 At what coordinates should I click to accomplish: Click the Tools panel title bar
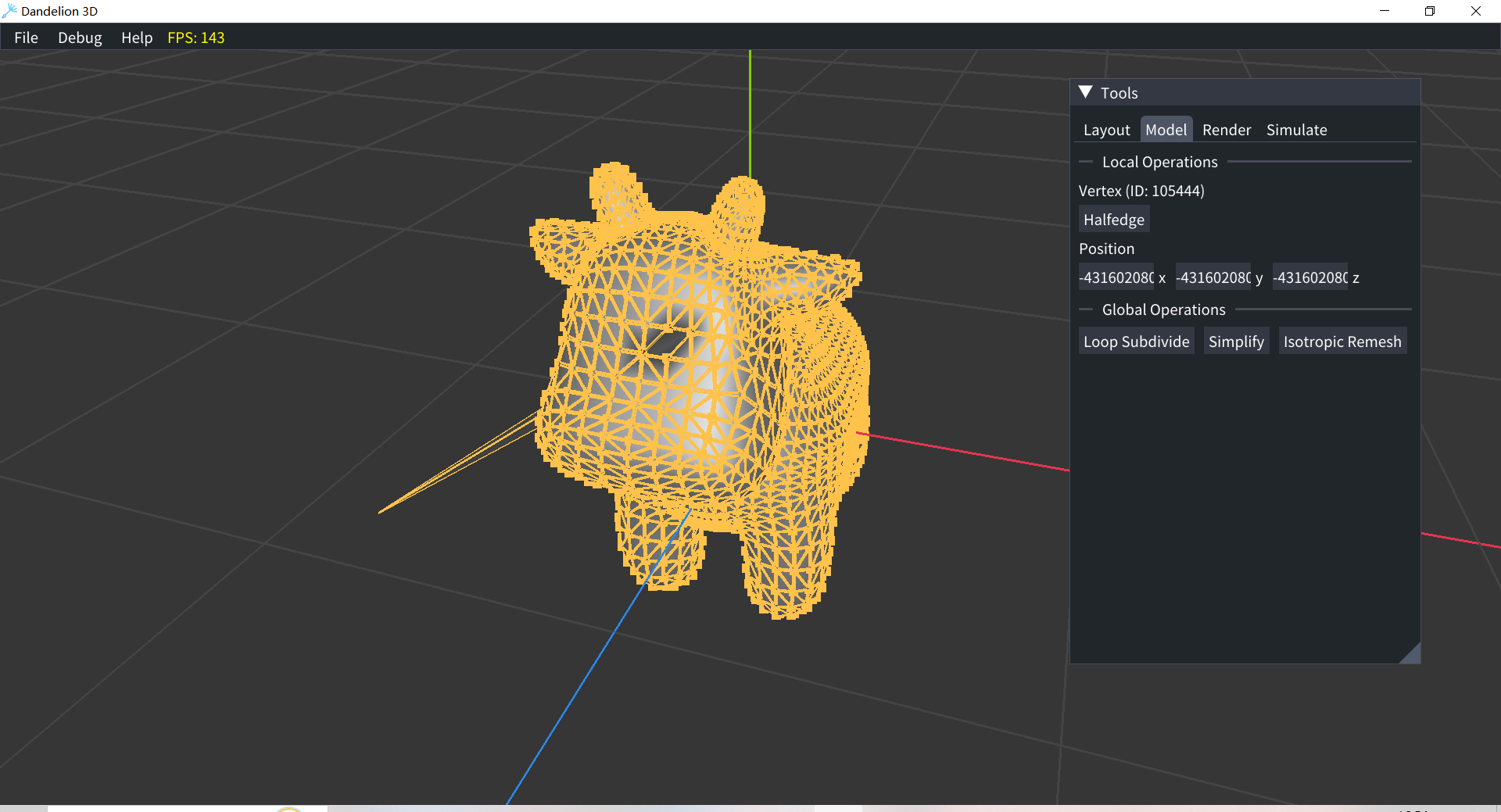point(1251,92)
